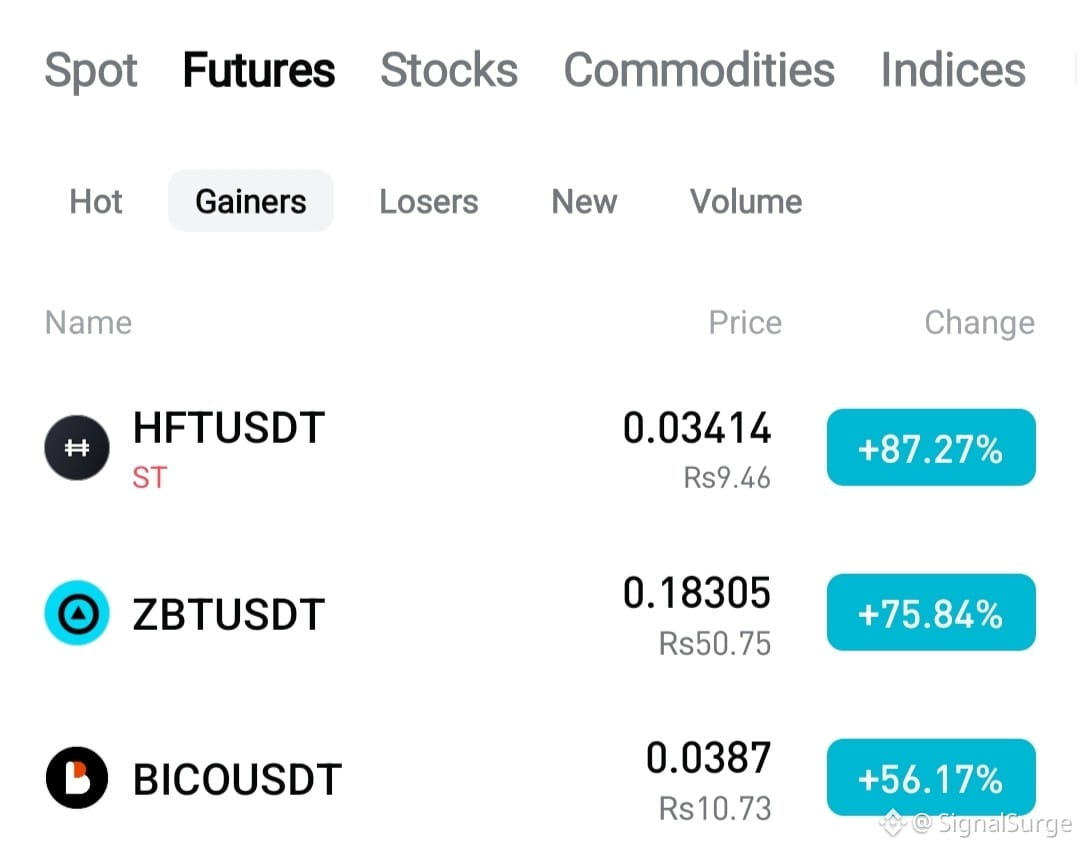The width and height of the screenshot is (1080, 848).
Task: Switch to the Indices tab
Action: (x=953, y=70)
